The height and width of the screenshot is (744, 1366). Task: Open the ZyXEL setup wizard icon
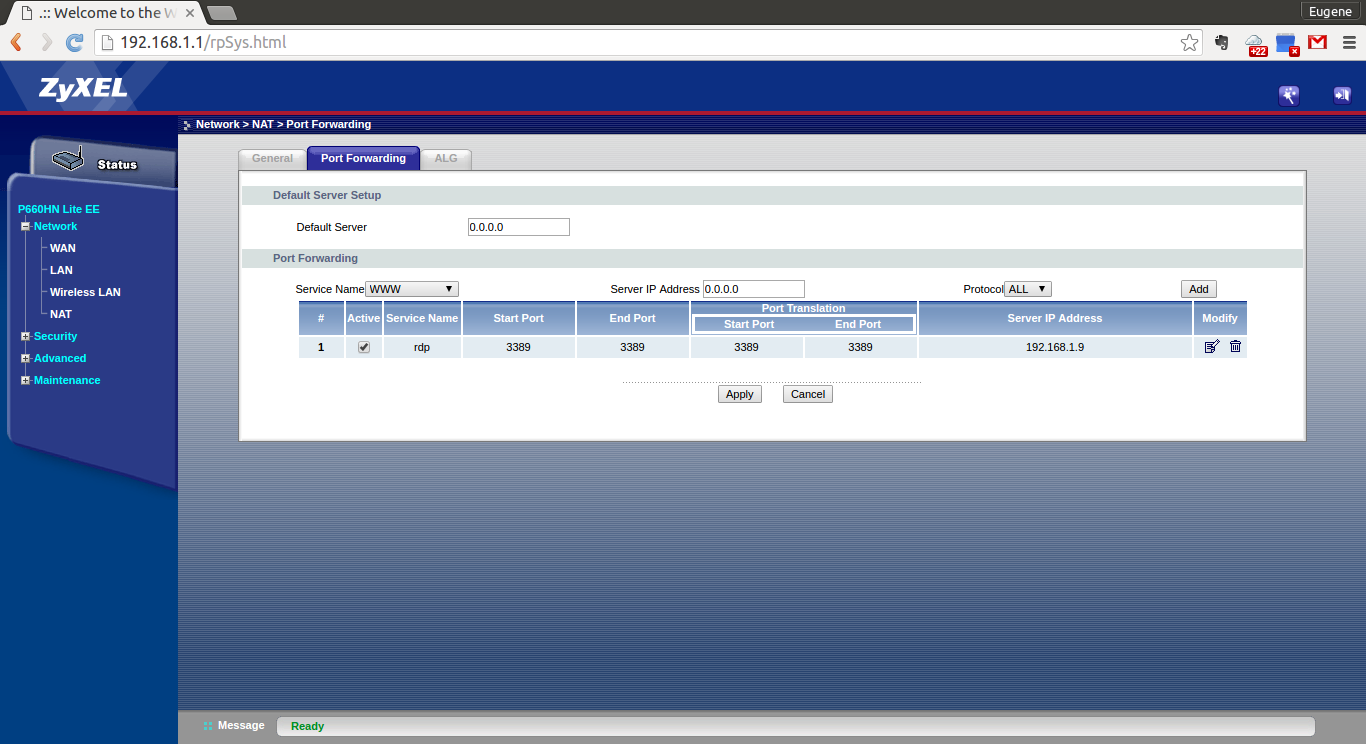point(1289,96)
